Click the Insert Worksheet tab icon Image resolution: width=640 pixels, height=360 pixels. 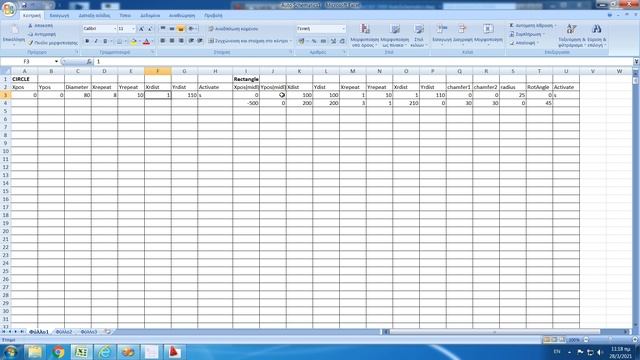108,332
